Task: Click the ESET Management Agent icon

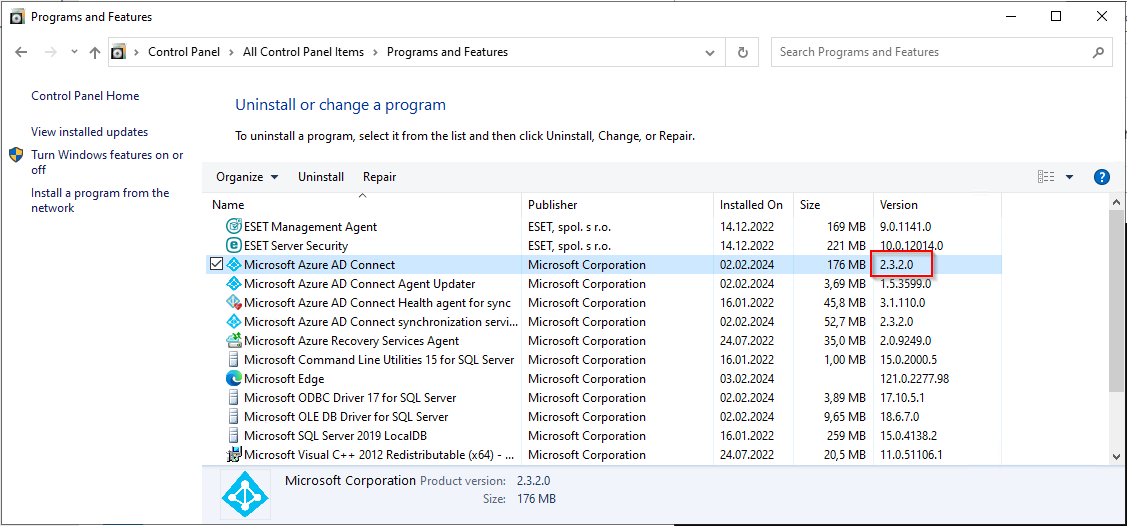Action: point(234,226)
